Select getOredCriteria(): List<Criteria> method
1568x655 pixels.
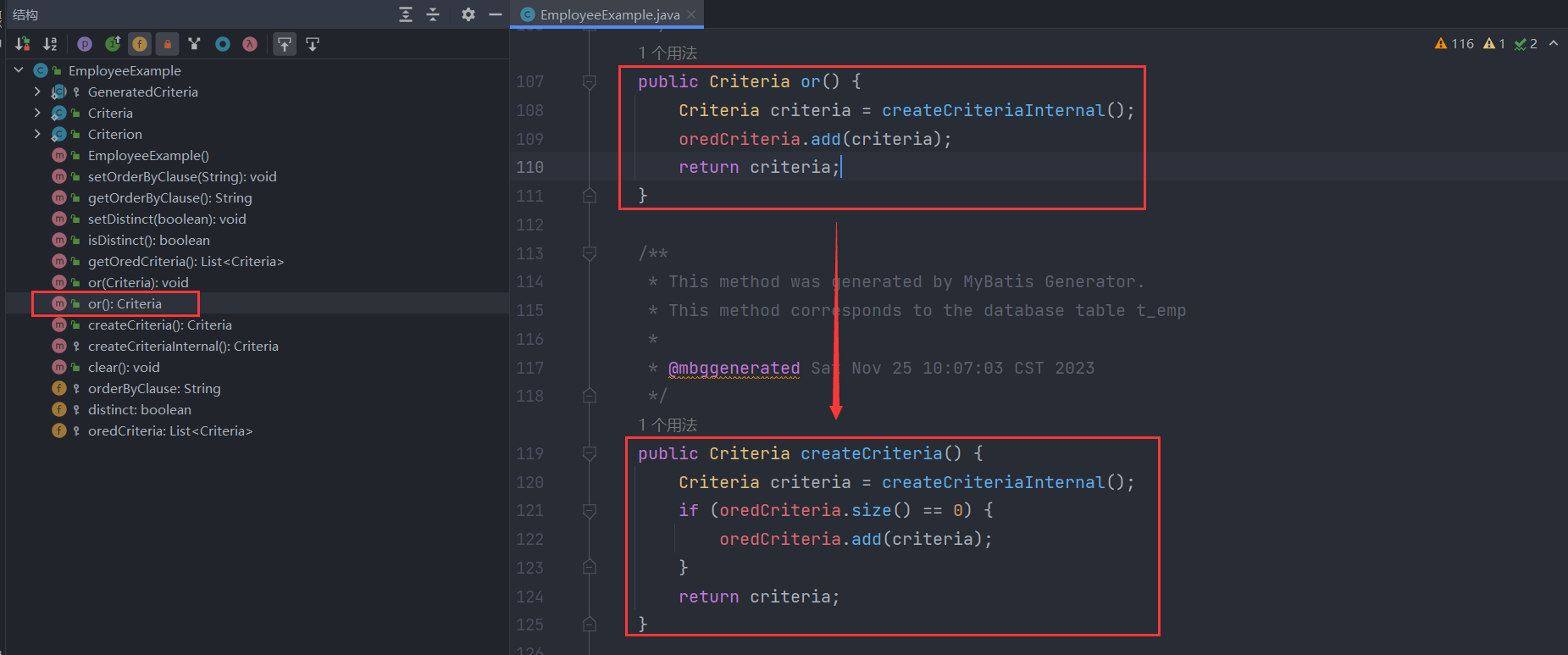(186, 261)
